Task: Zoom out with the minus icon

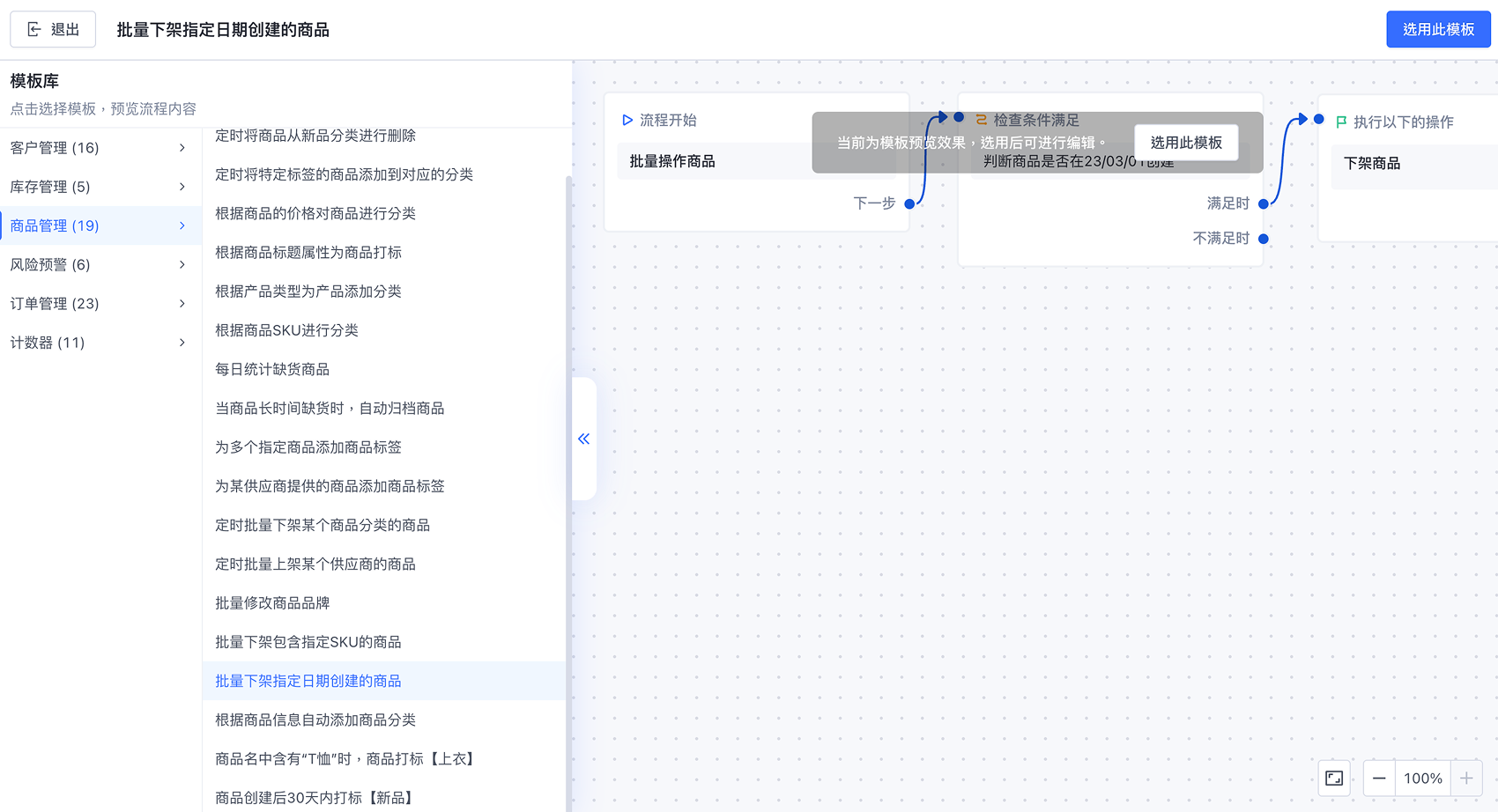Action: (x=1379, y=778)
